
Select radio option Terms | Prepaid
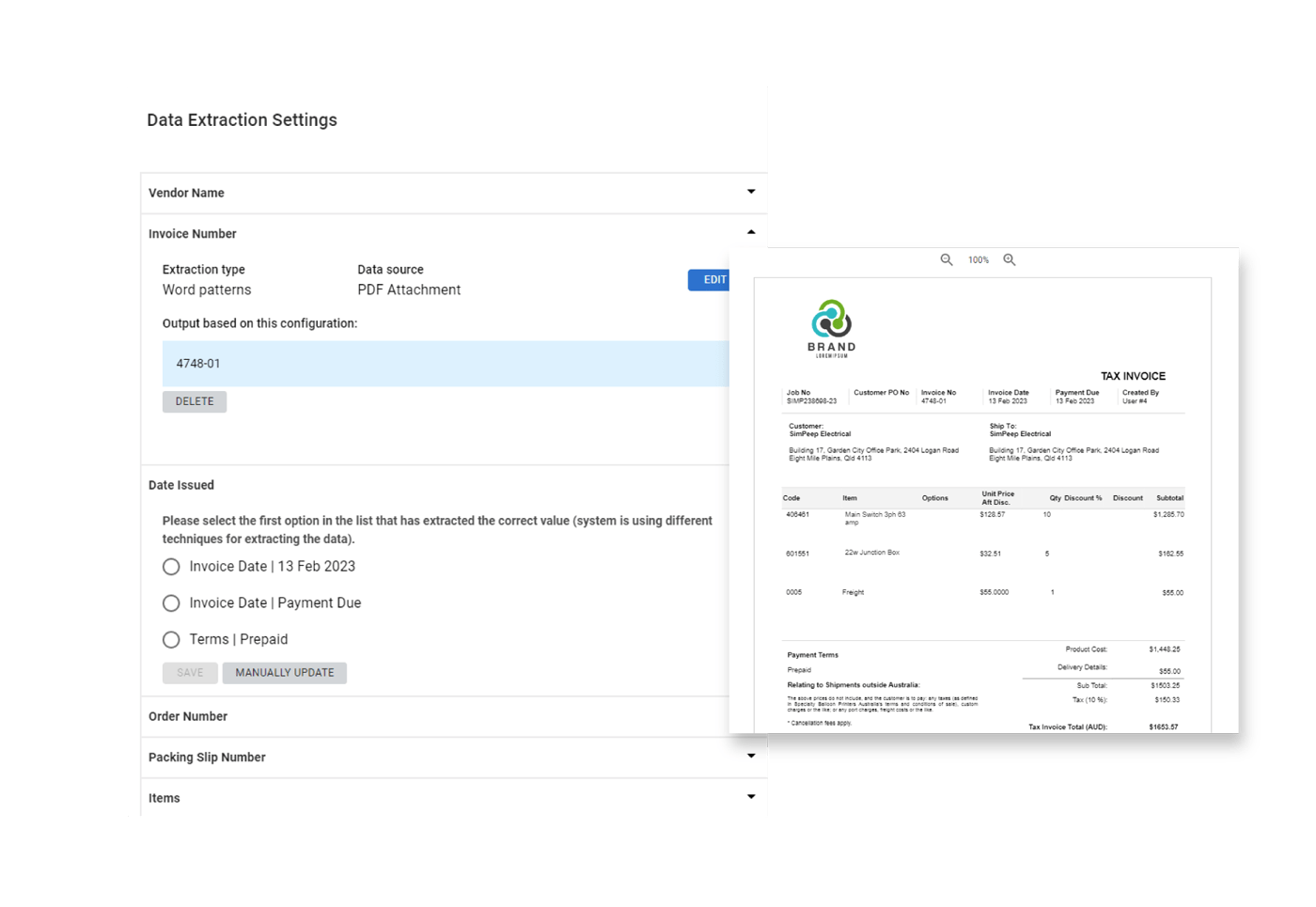(171, 640)
